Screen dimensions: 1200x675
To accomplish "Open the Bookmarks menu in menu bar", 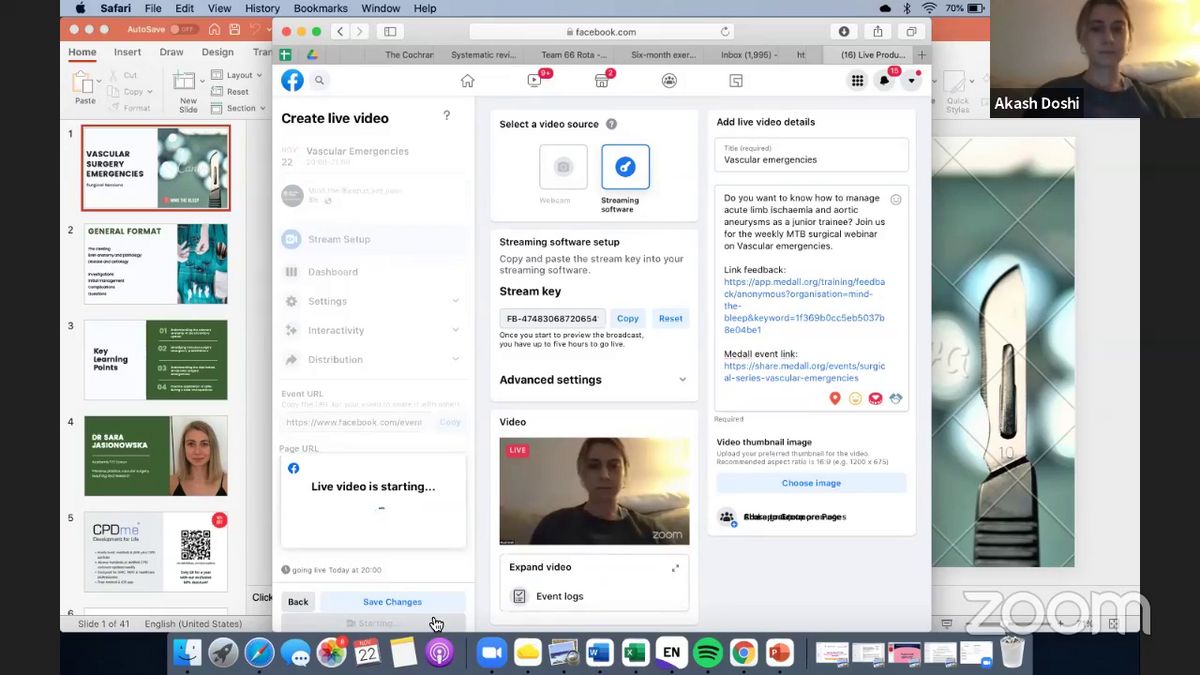I will point(320,8).
